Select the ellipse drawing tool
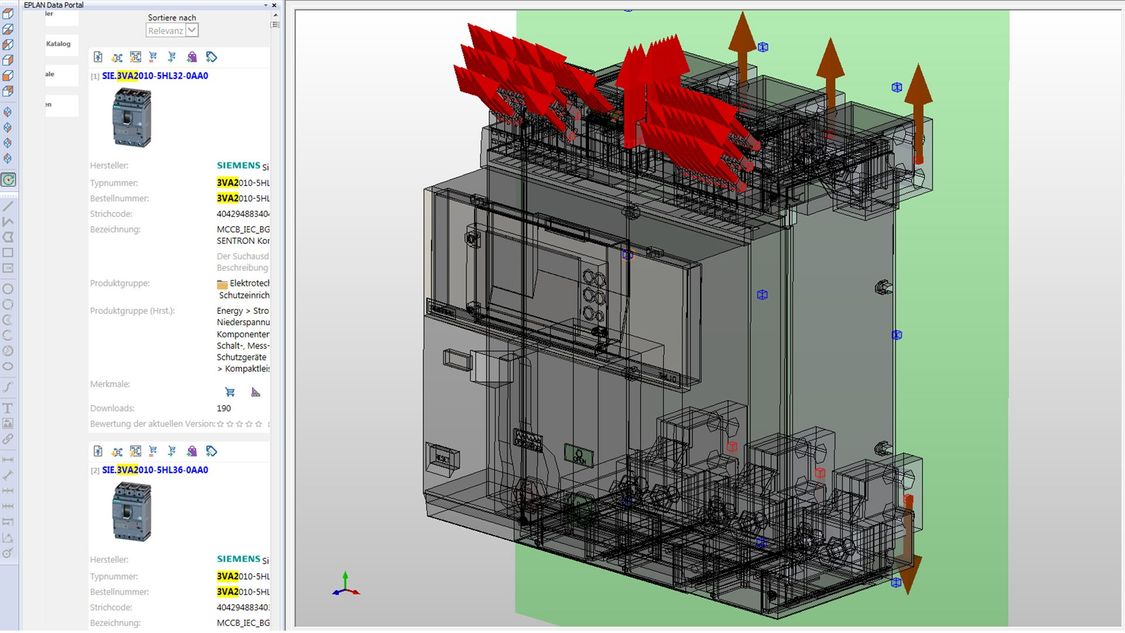1125x633 pixels. tap(8, 366)
